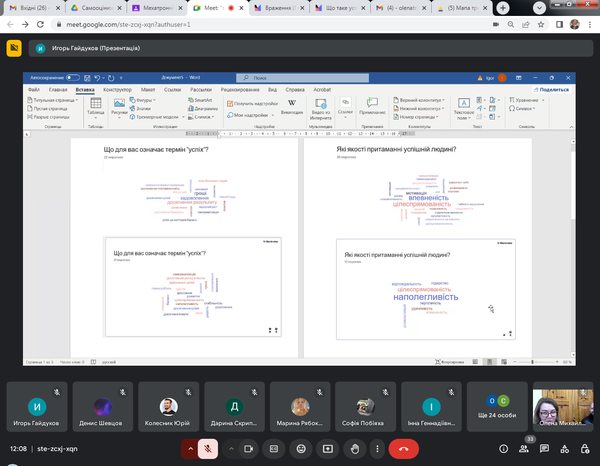600x466 pixels.
Task: Raise your hand in the meeting
Action: [x=354, y=450]
